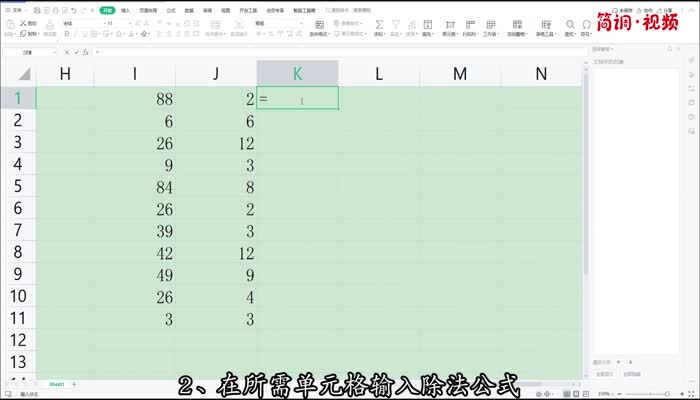Open the font size dropdown
Screen dimensions: 700x400
point(129,22)
